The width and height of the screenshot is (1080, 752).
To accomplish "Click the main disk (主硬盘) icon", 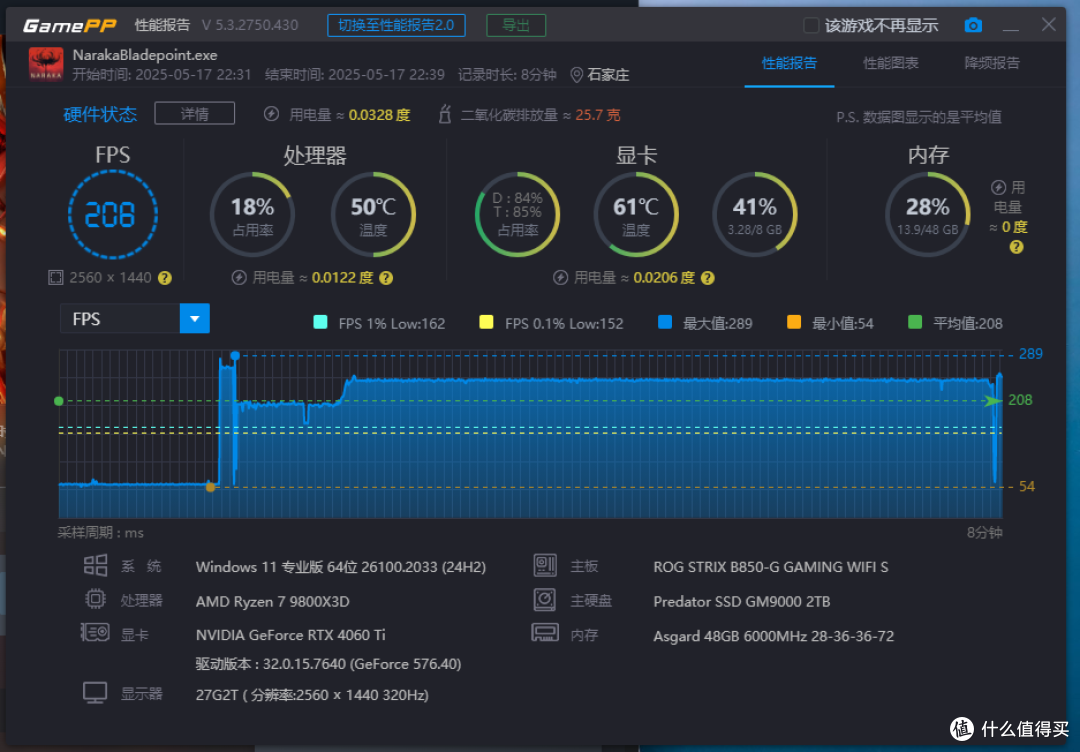I will pyautogui.click(x=544, y=599).
